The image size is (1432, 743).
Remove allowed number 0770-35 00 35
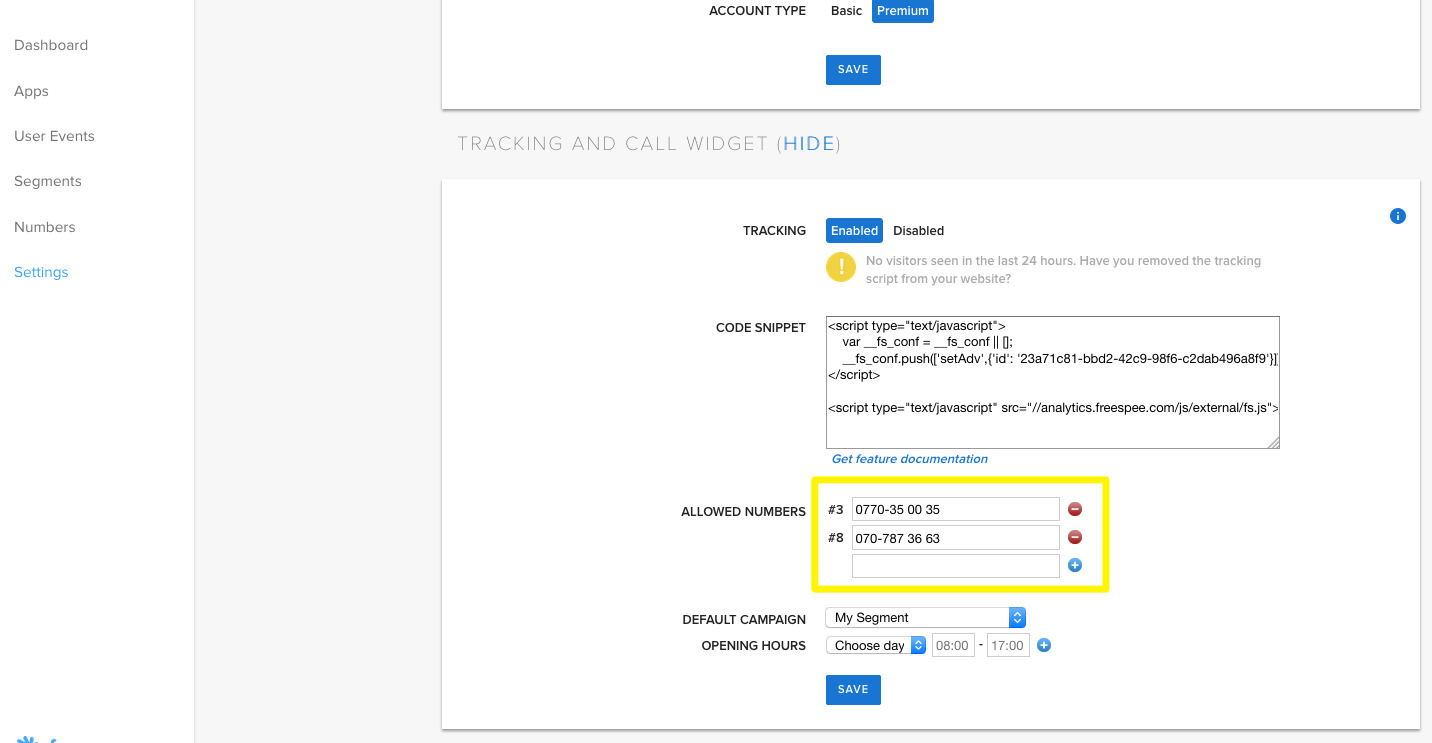1075,509
